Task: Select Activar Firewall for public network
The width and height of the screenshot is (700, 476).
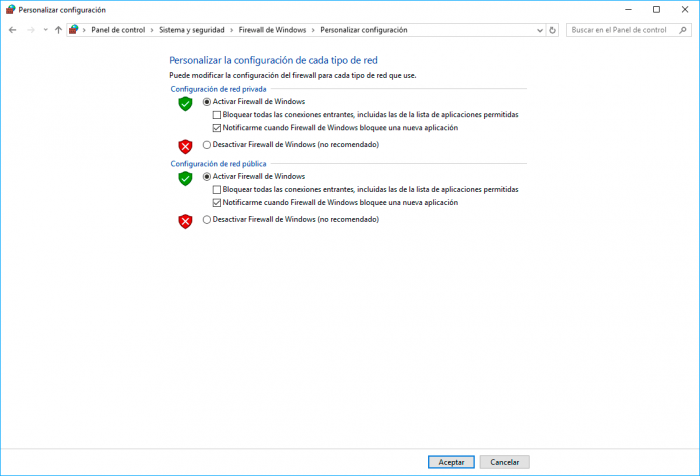Action: (254, 176)
